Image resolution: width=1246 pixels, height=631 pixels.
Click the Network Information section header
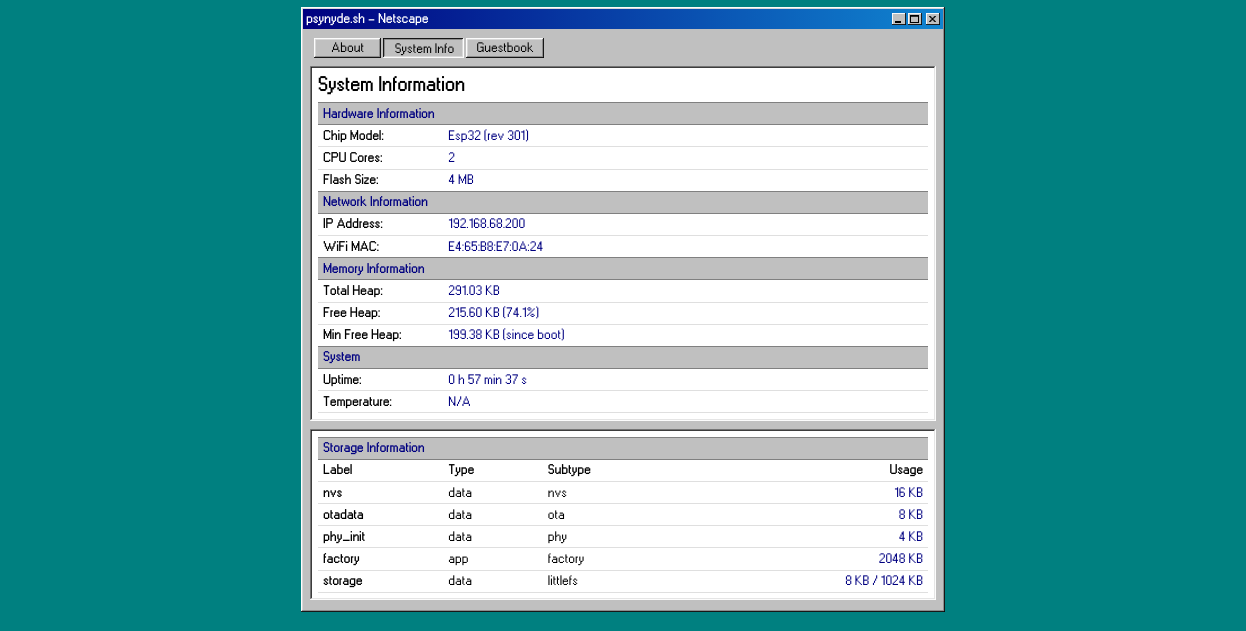coord(375,202)
